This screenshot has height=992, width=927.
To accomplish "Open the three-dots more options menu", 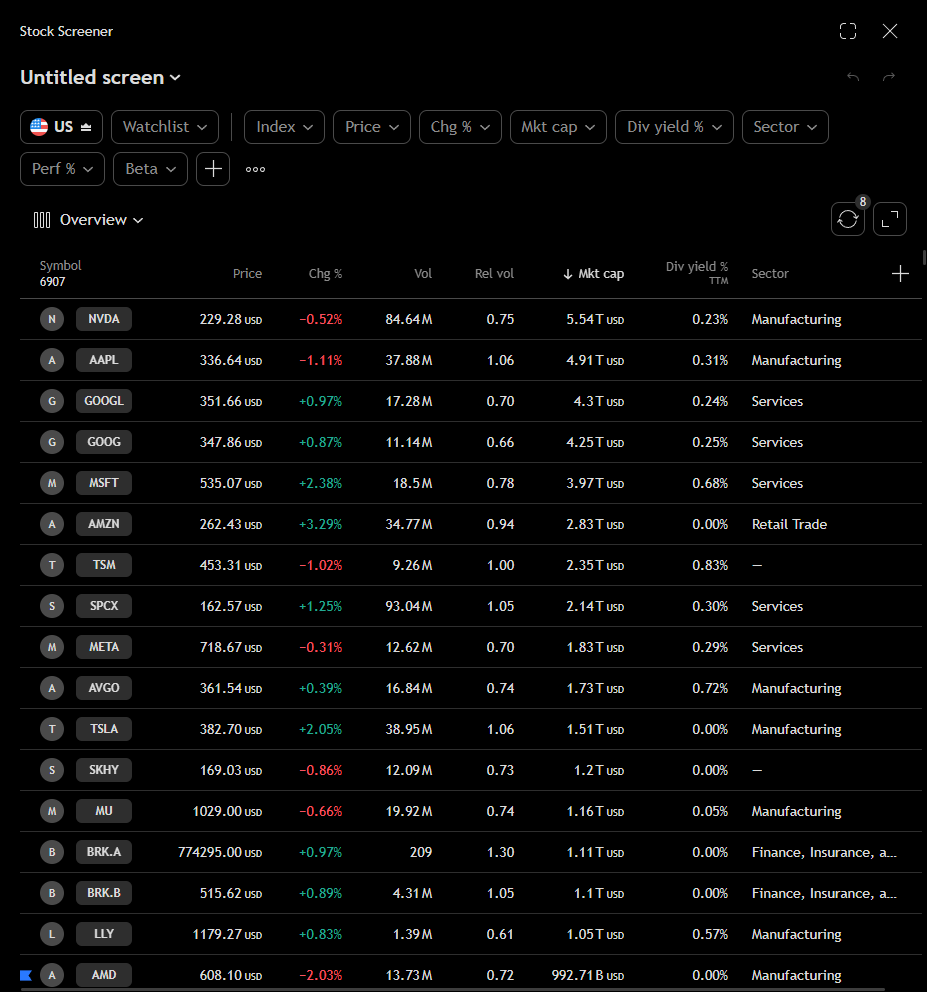I will tap(255, 169).
